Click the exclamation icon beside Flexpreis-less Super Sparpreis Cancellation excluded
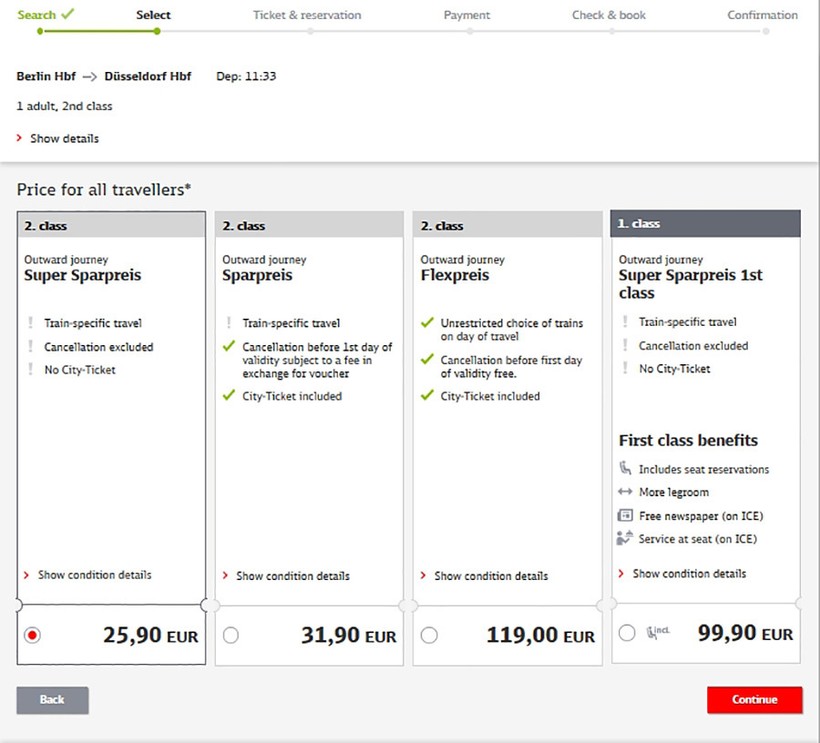820x743 pixels. (x=31, y=347)
